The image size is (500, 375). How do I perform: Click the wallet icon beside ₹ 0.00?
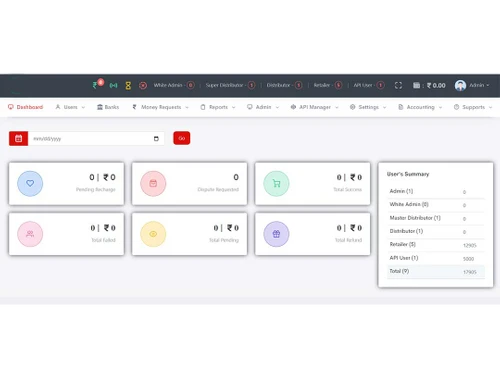[416, 85]
